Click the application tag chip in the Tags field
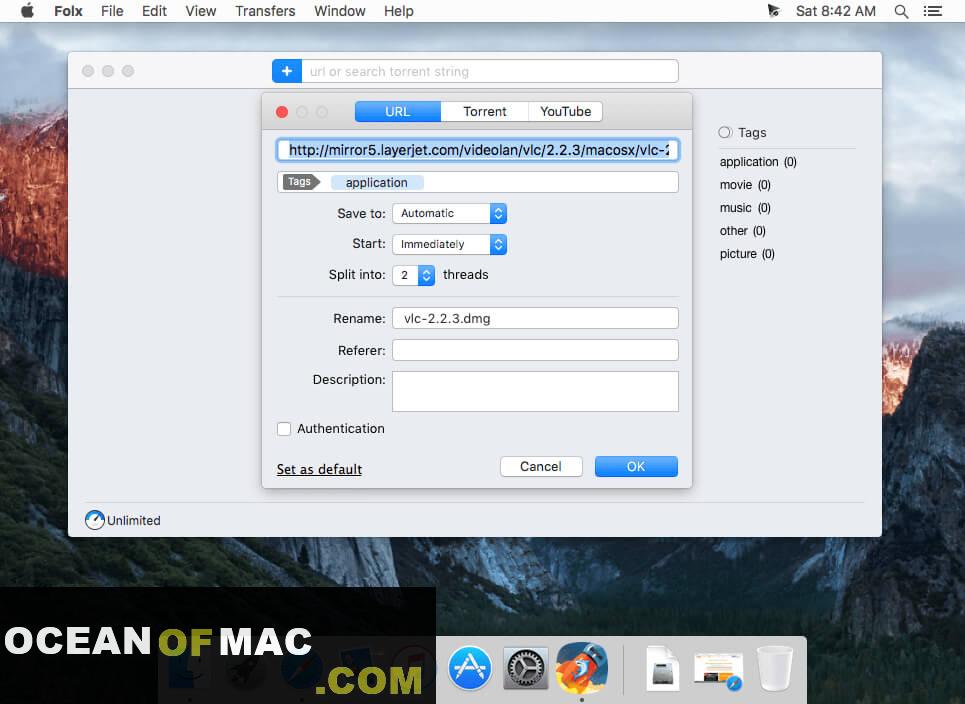Image resolution: width=965 pixels, height=704 pixels. click(x=377, y=183)
